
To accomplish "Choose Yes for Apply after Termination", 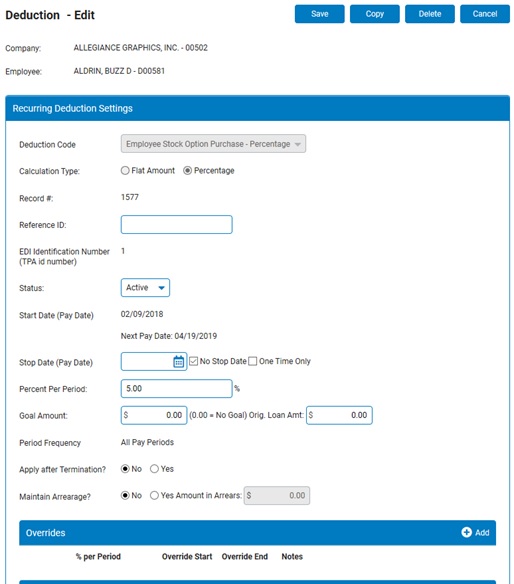I will pyautogui.click(x=154, y=469).
